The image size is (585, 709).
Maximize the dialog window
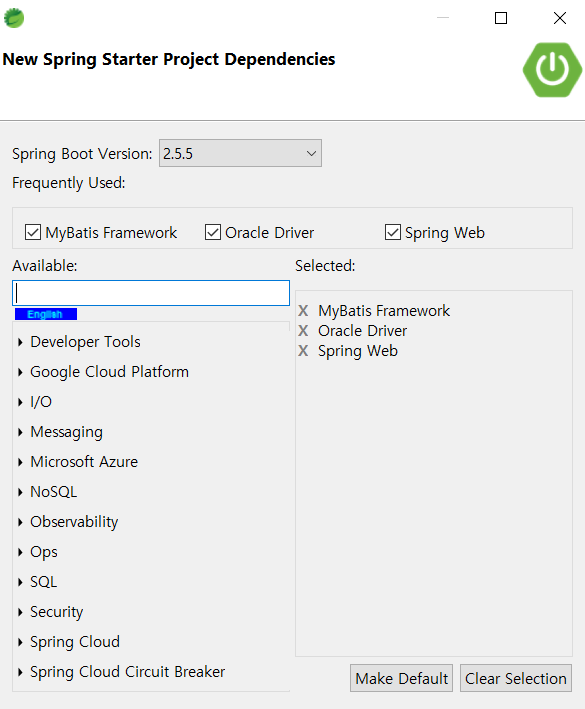(501, 18)
